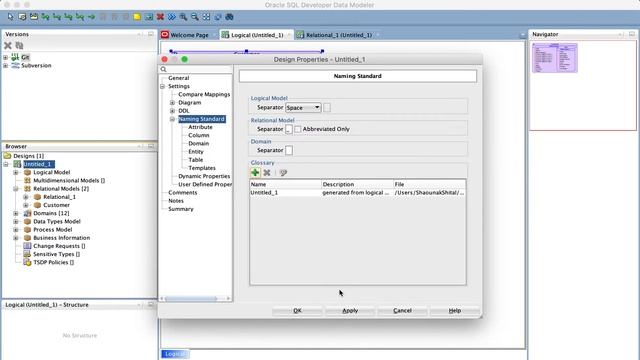Remove glossary with the X icon
The height and width of the screenshot is (360, 640).
click(x=267, y=173)
